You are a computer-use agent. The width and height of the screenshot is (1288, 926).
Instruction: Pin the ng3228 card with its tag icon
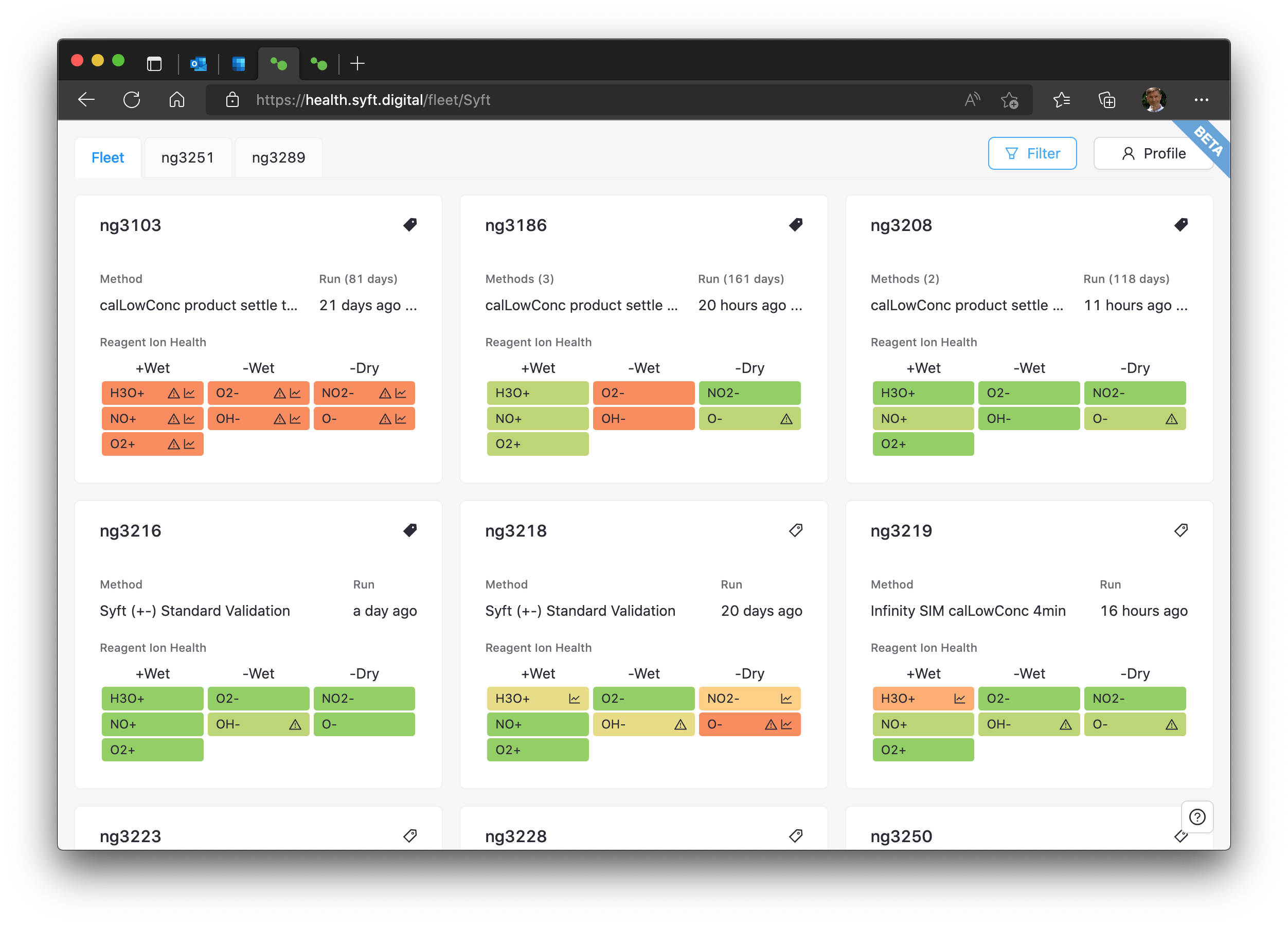tap(796, 835)
